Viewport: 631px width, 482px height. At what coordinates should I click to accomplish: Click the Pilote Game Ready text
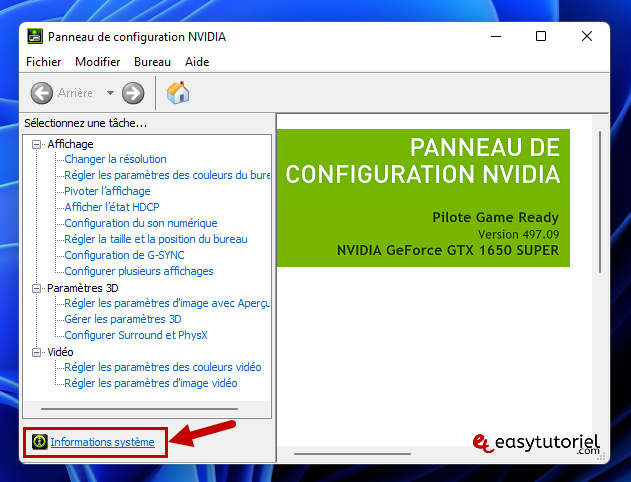pos(495,217)
